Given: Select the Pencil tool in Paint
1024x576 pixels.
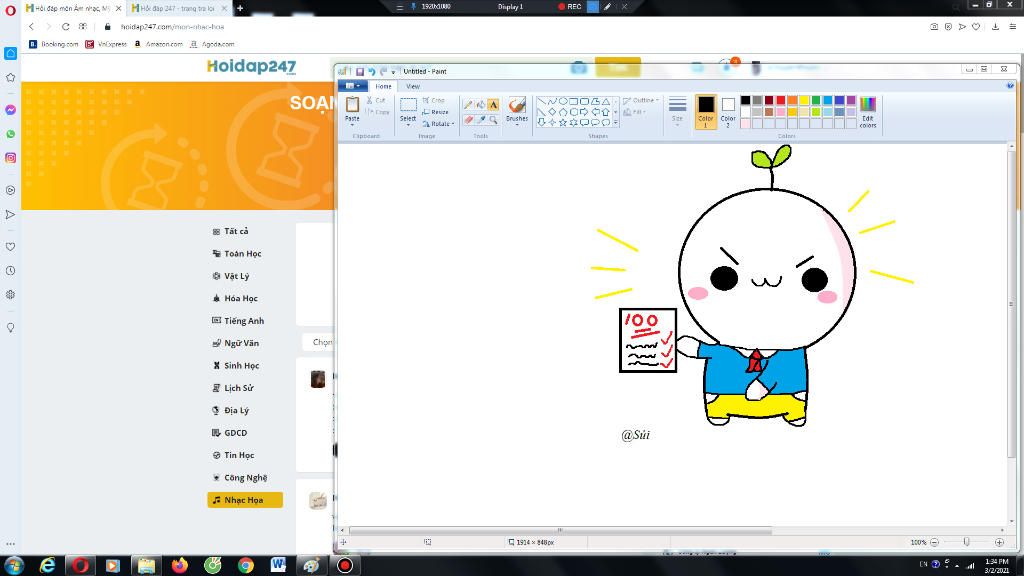Looking at the screenshot, I should click(x=468, y=104).
